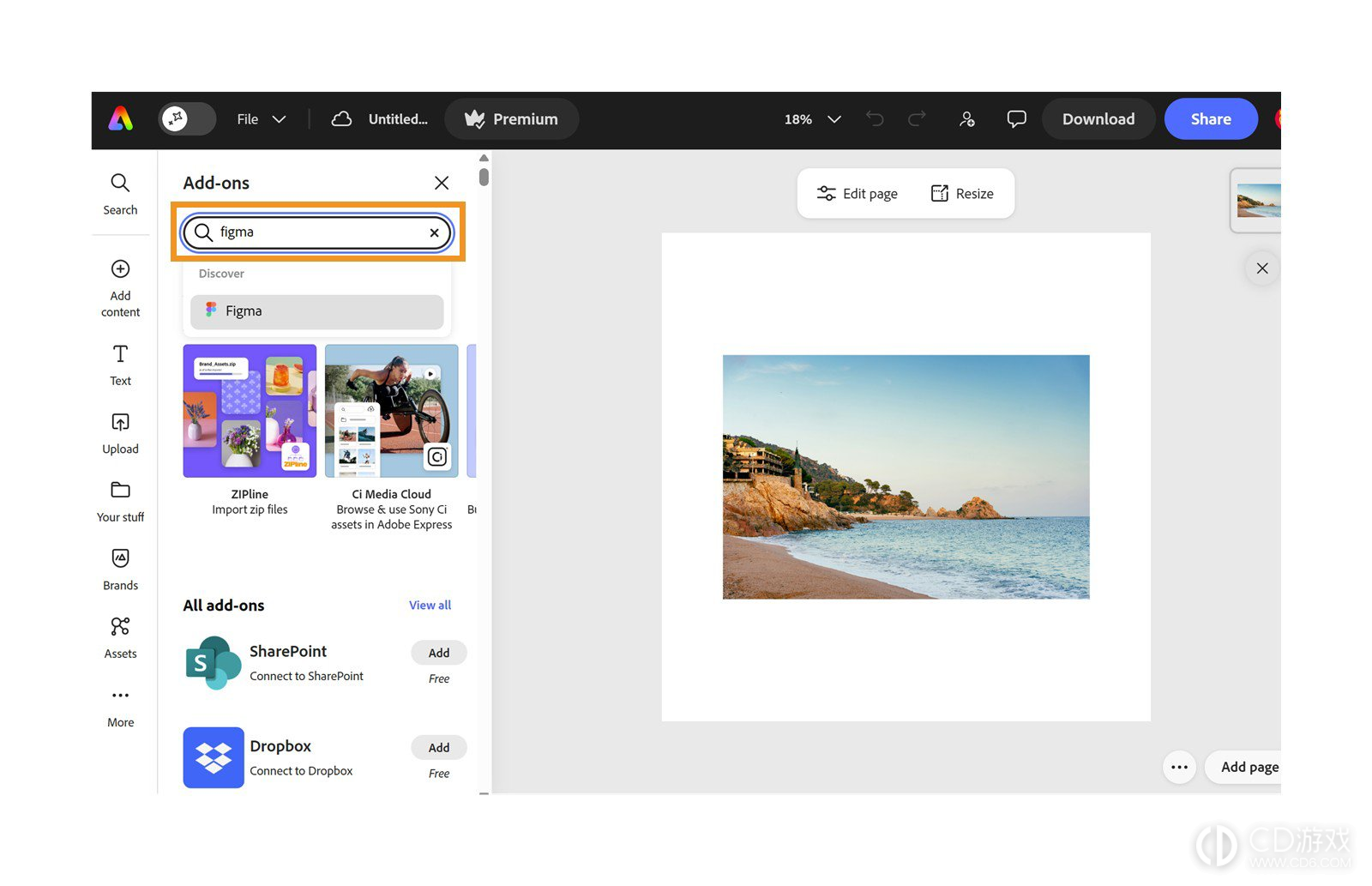Add the Dropbox add-on
This screenshot has height=886, width=1372.
[x=439, y=748]
